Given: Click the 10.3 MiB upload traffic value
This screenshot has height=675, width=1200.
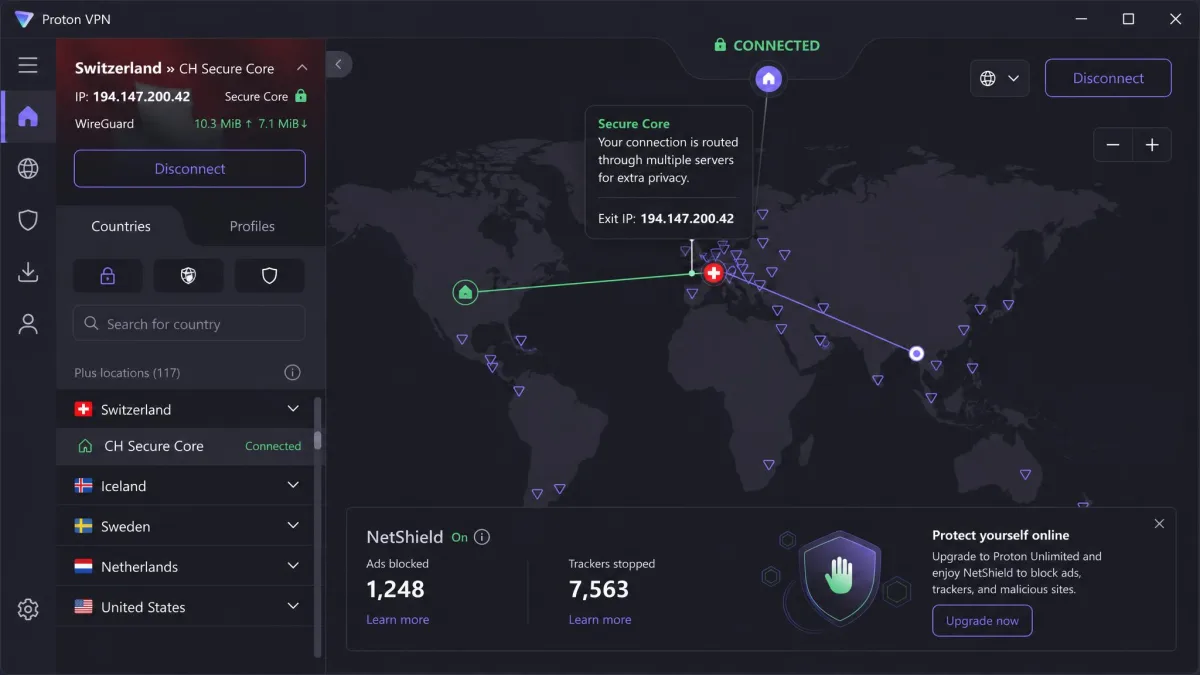Looking at the screenshot, I should point(222,124).
